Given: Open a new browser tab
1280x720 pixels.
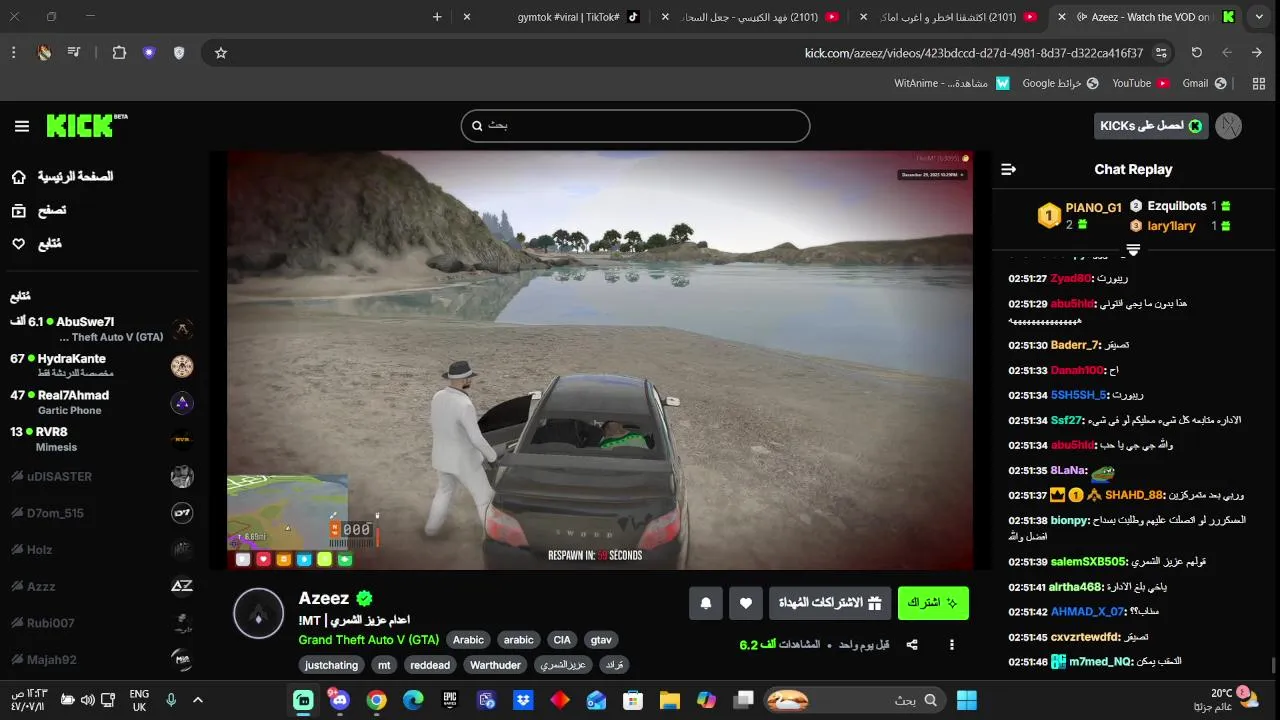Looking at the screenshot, I should pyautogui.click(x=437, y=17).
